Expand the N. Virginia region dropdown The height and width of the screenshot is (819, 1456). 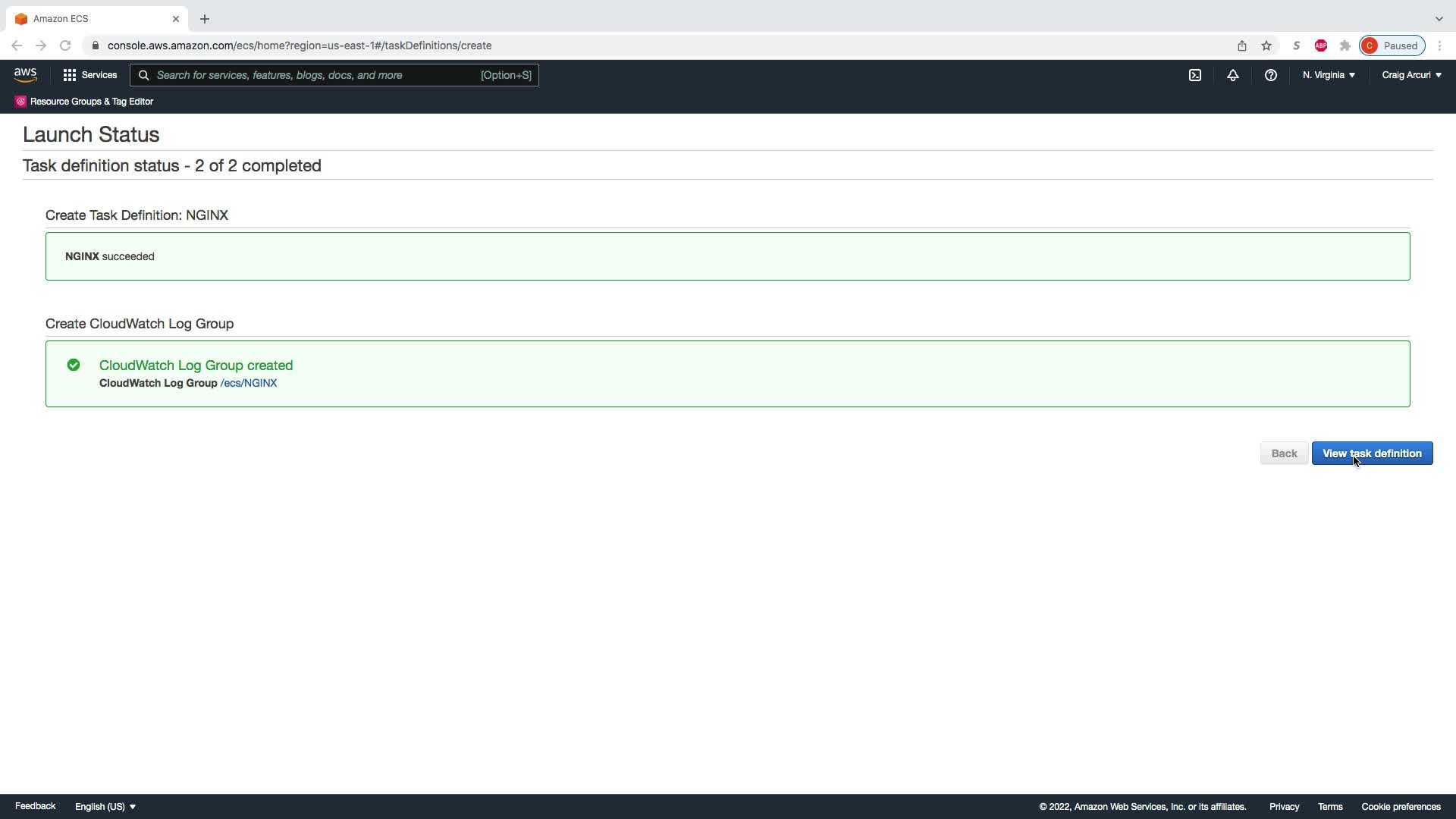point(1329,75)
